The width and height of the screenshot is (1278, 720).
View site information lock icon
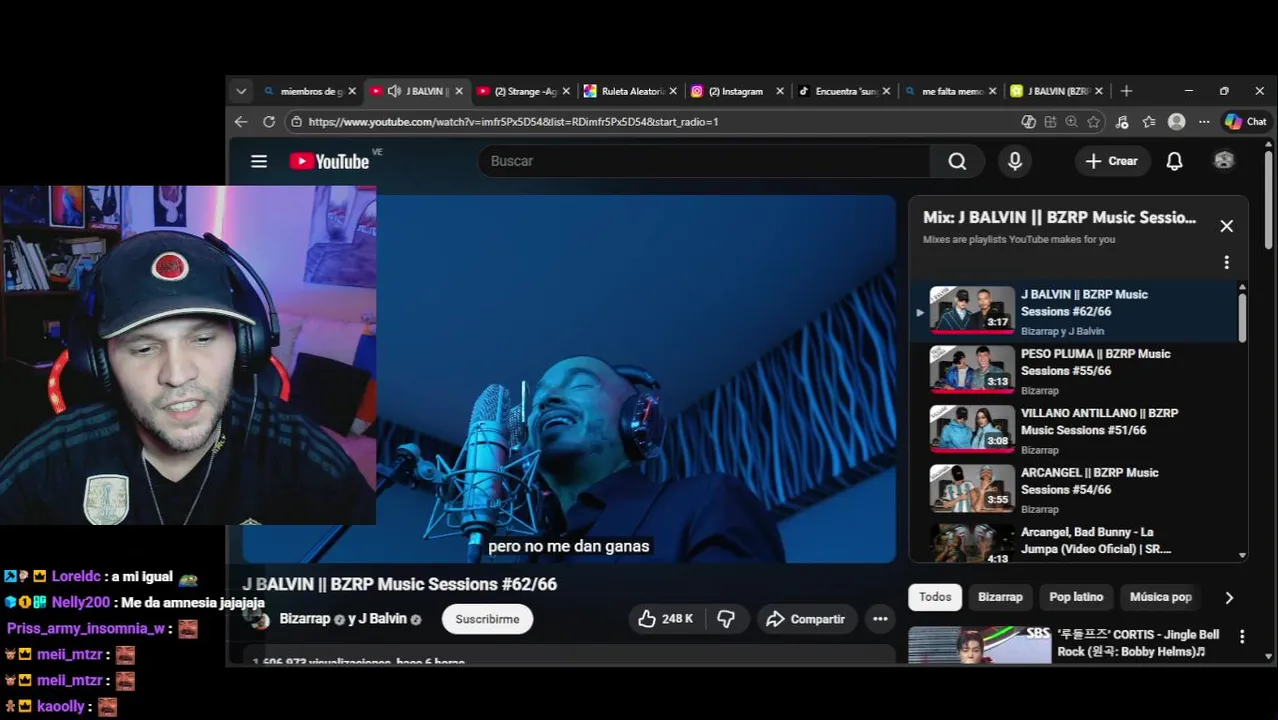click(296, 122)
